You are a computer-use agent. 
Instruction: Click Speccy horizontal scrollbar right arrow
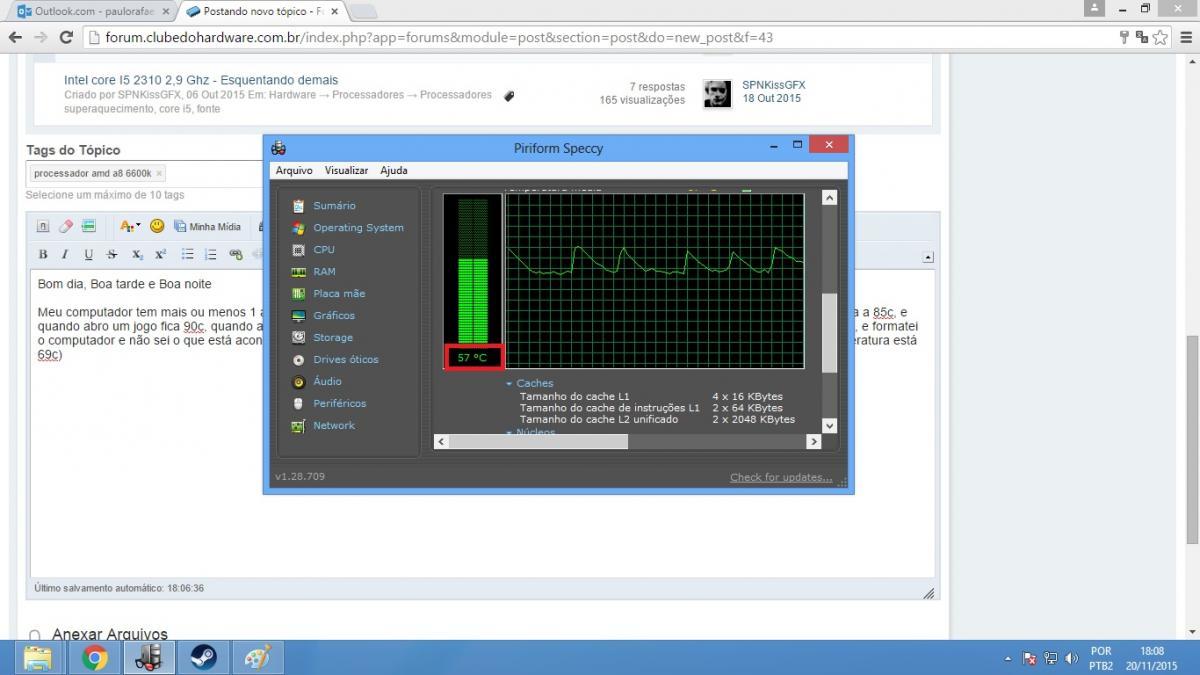(813, 441)
